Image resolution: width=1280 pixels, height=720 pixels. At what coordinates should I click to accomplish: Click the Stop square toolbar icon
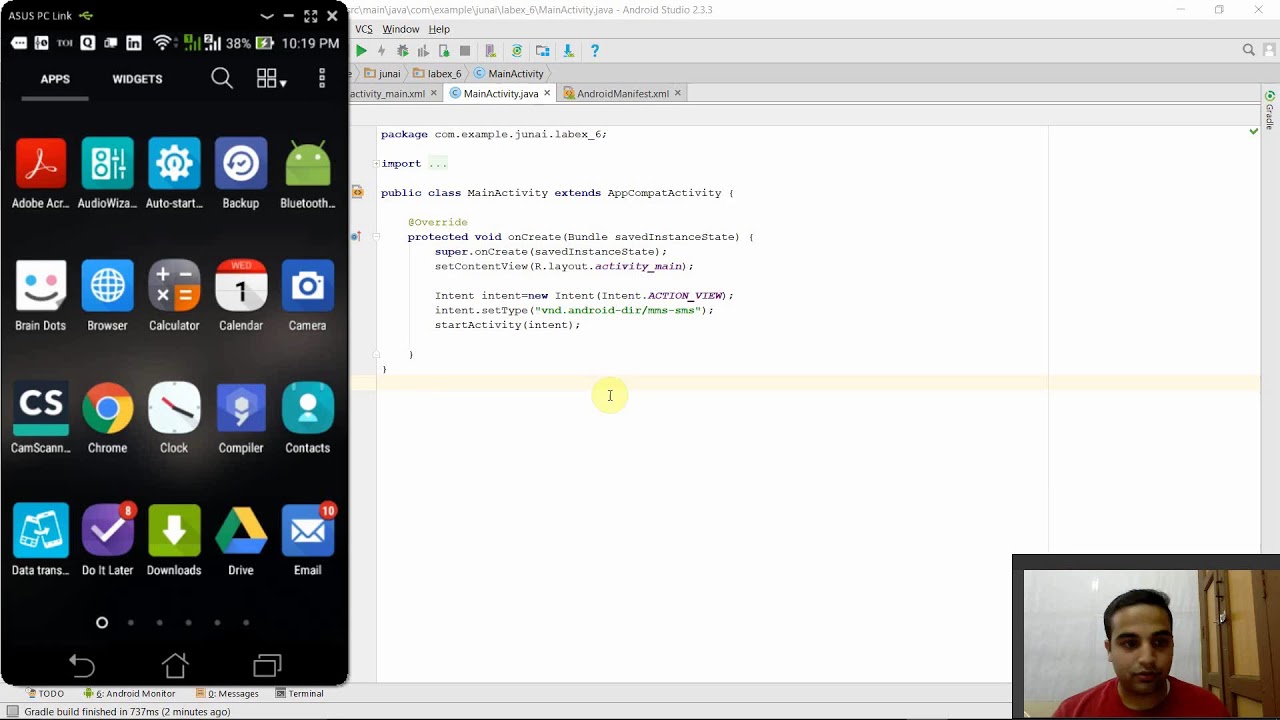pyautogui.click(x=465, y=50)
